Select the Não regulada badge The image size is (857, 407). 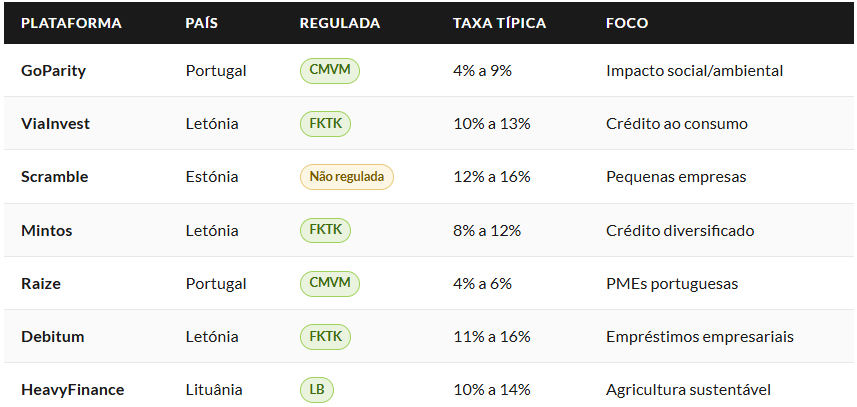click(347, 177)
